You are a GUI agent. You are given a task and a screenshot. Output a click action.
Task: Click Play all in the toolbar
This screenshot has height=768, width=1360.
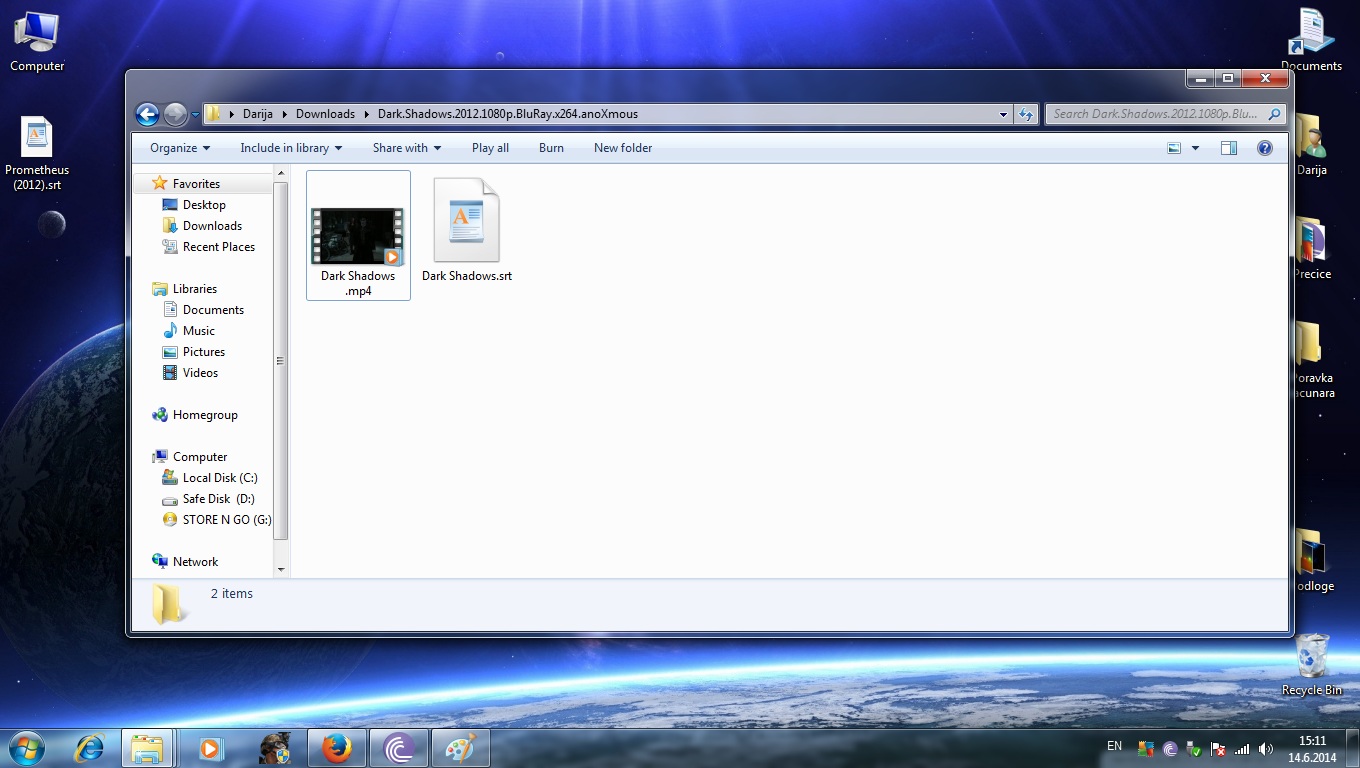click(x=490, y=148)
